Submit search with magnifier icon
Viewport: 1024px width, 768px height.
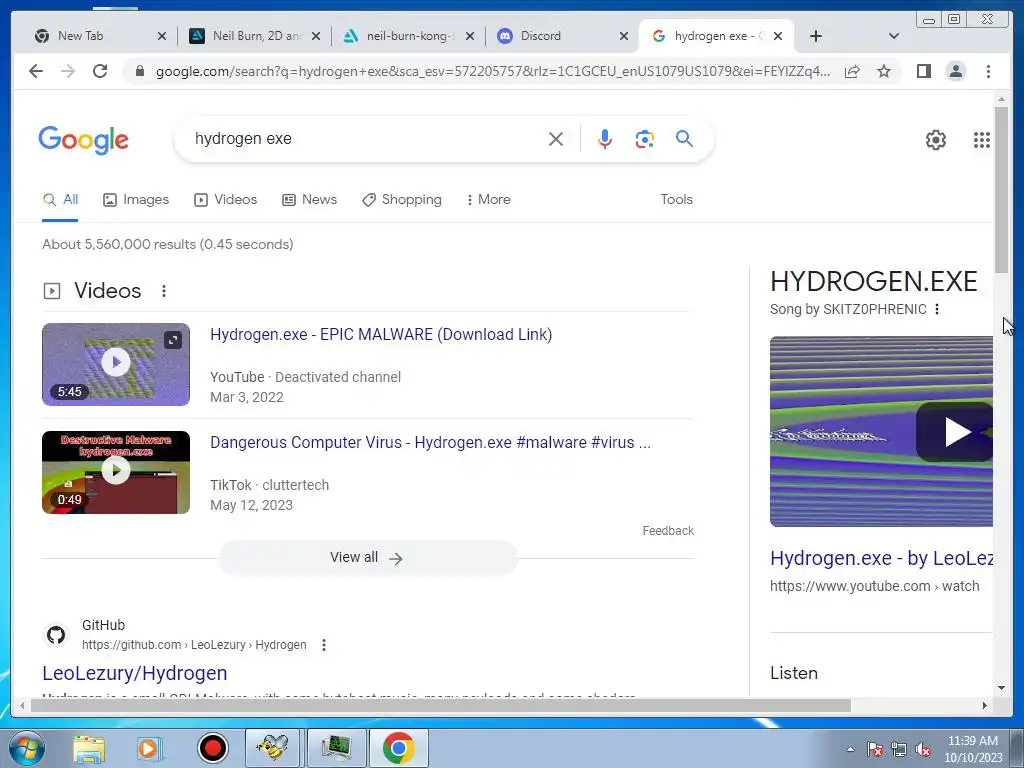684,138
